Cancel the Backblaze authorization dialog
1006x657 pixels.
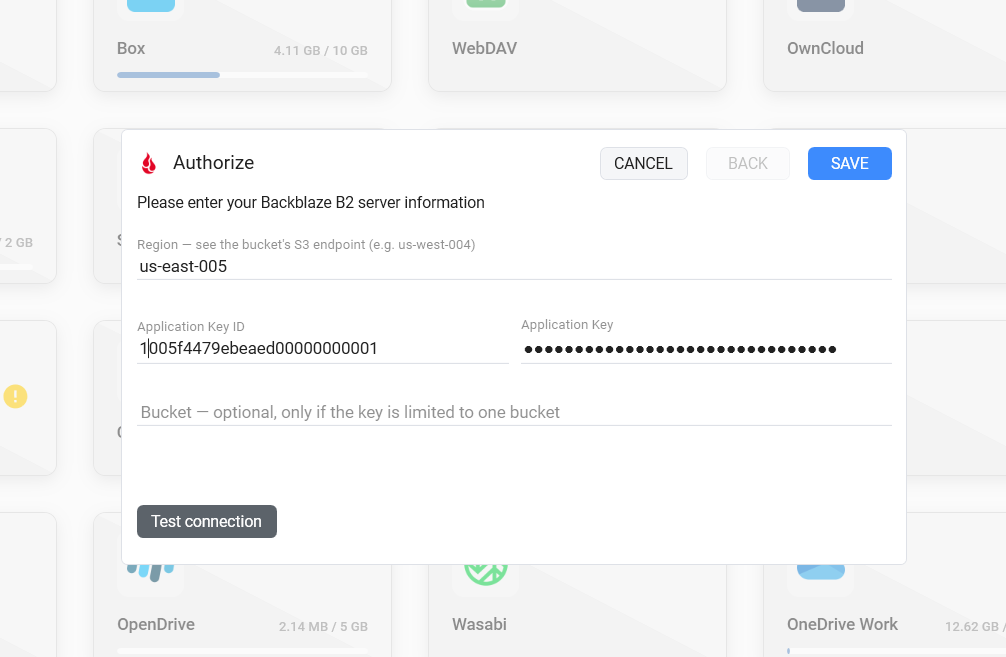(644, 164)
